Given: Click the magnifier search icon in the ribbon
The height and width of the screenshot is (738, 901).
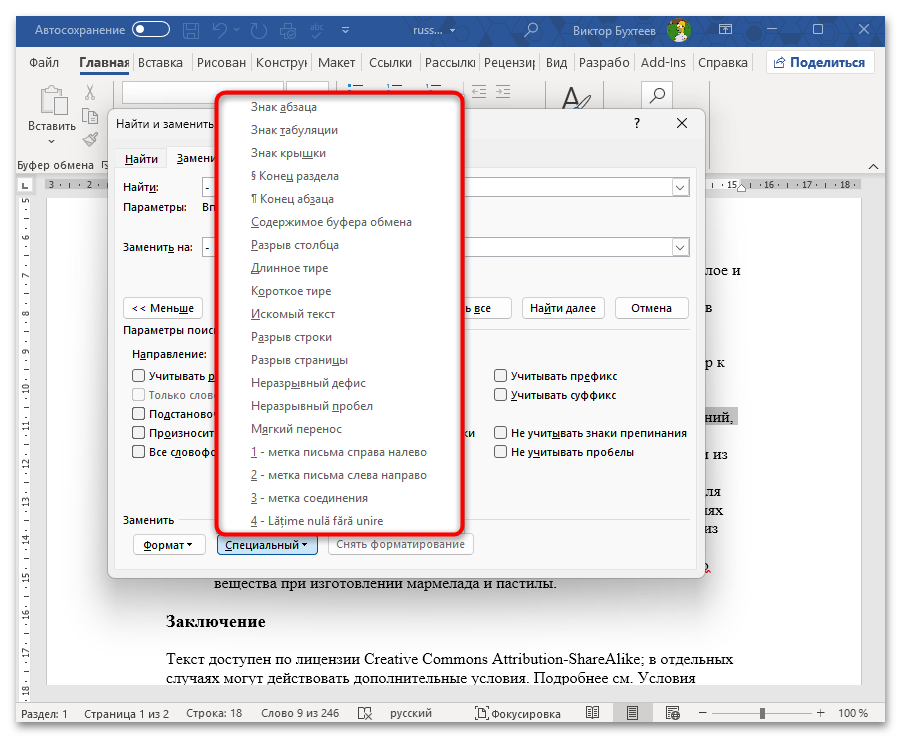Looking at the screenshot, I should [657, 96].
